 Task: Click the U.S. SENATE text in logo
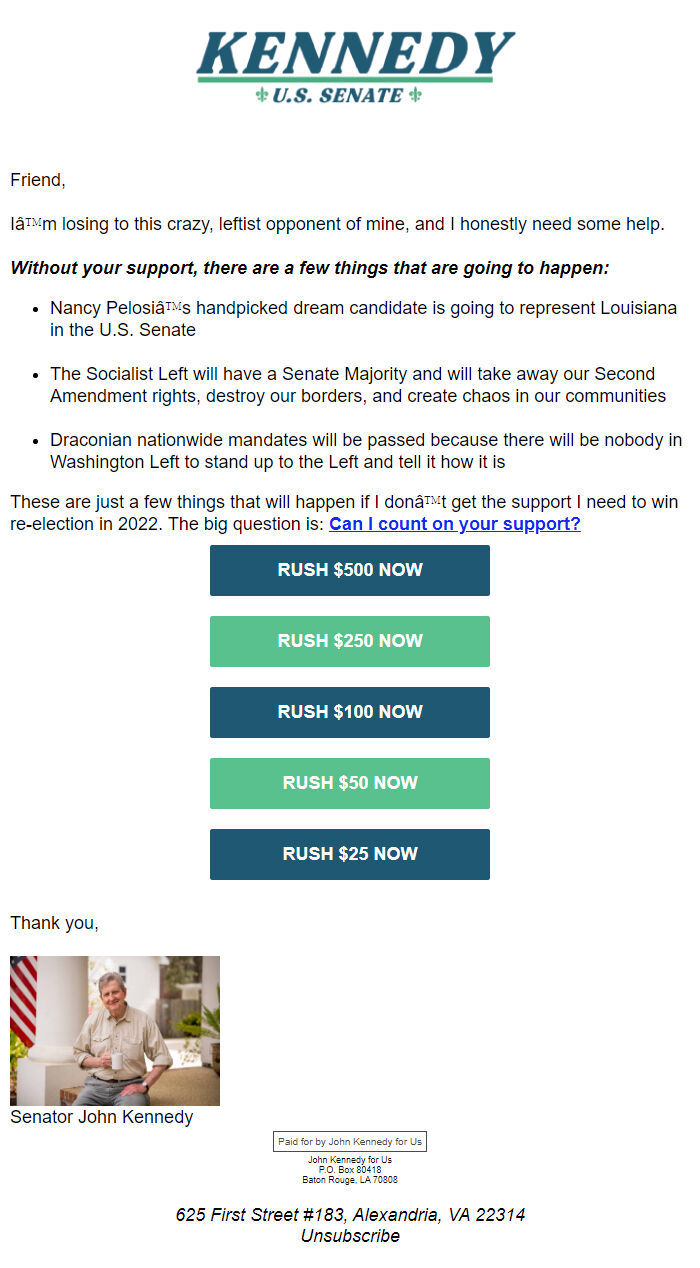coord(338,96)
